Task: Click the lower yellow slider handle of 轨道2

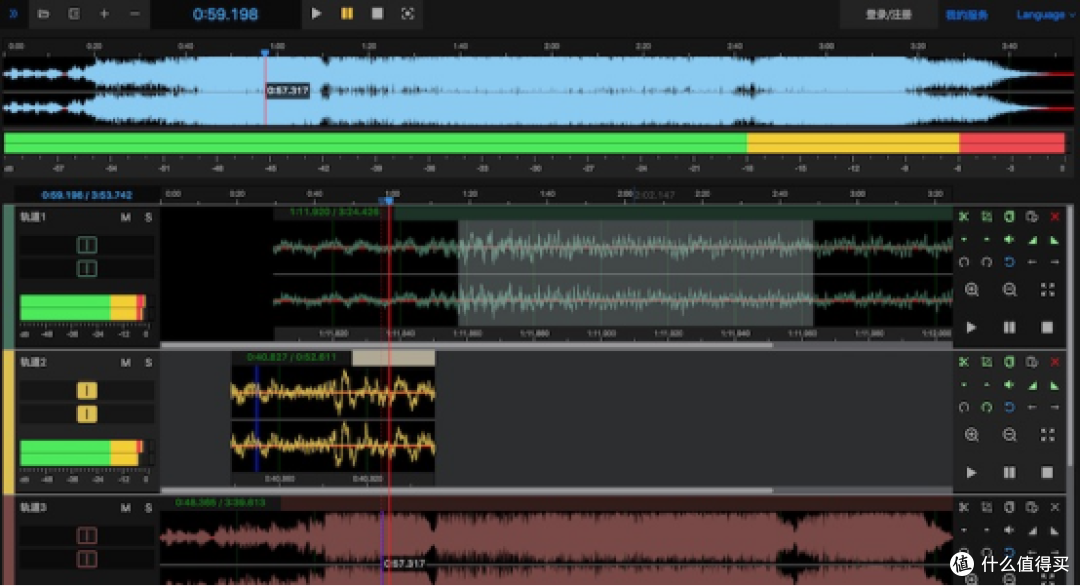Action: click(87, 413)
